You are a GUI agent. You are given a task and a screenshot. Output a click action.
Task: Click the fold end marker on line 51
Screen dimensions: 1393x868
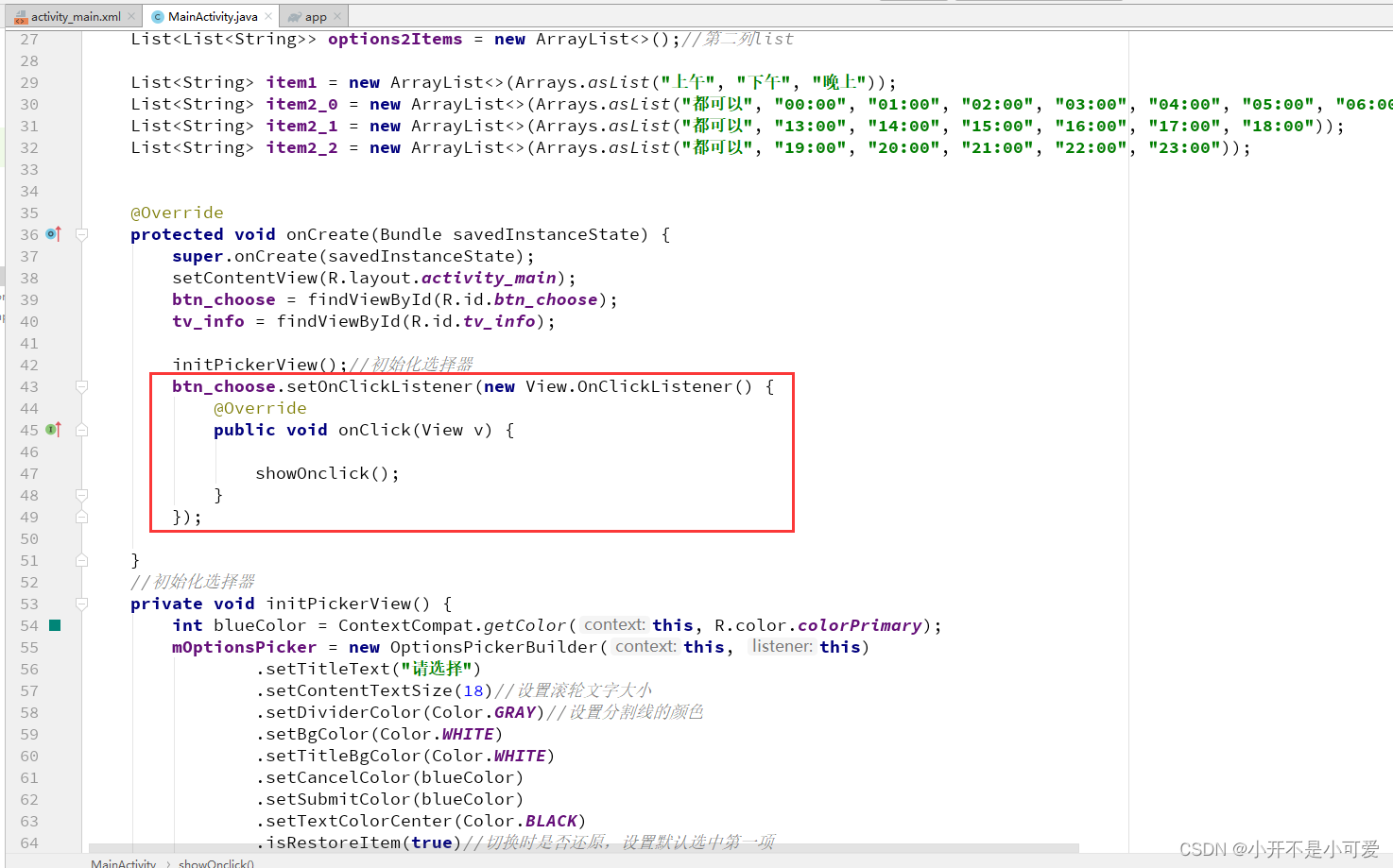tap(82, 560)
